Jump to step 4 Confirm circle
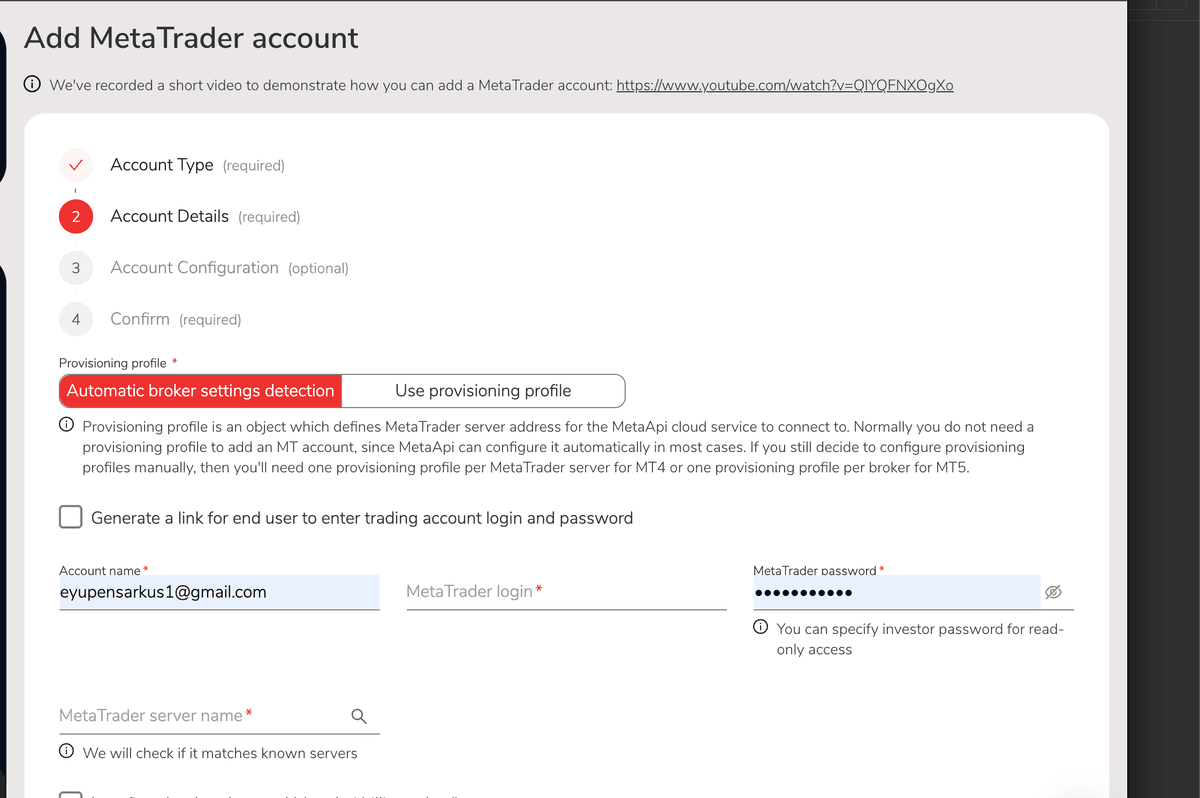Viewport: 1200px width, 798px height. 76,319
